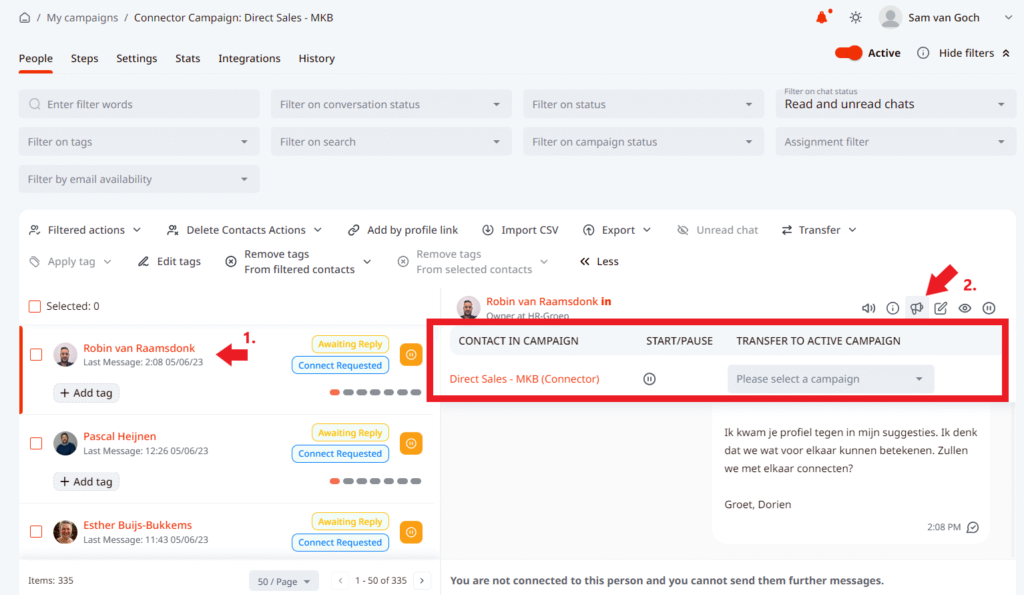Switch theme with the sun icon
The height and width of the screenshot is (595, 1024).
(855, 17)
